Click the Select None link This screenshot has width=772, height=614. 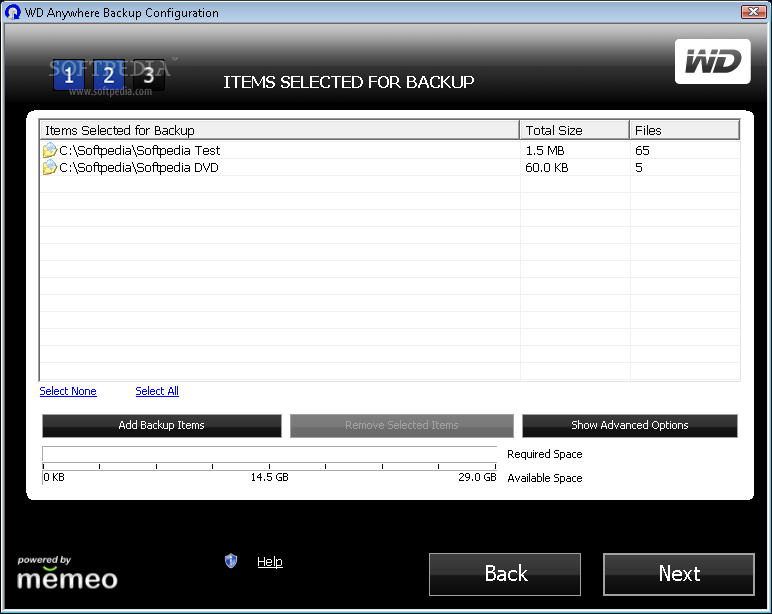[x=68, y=391]
